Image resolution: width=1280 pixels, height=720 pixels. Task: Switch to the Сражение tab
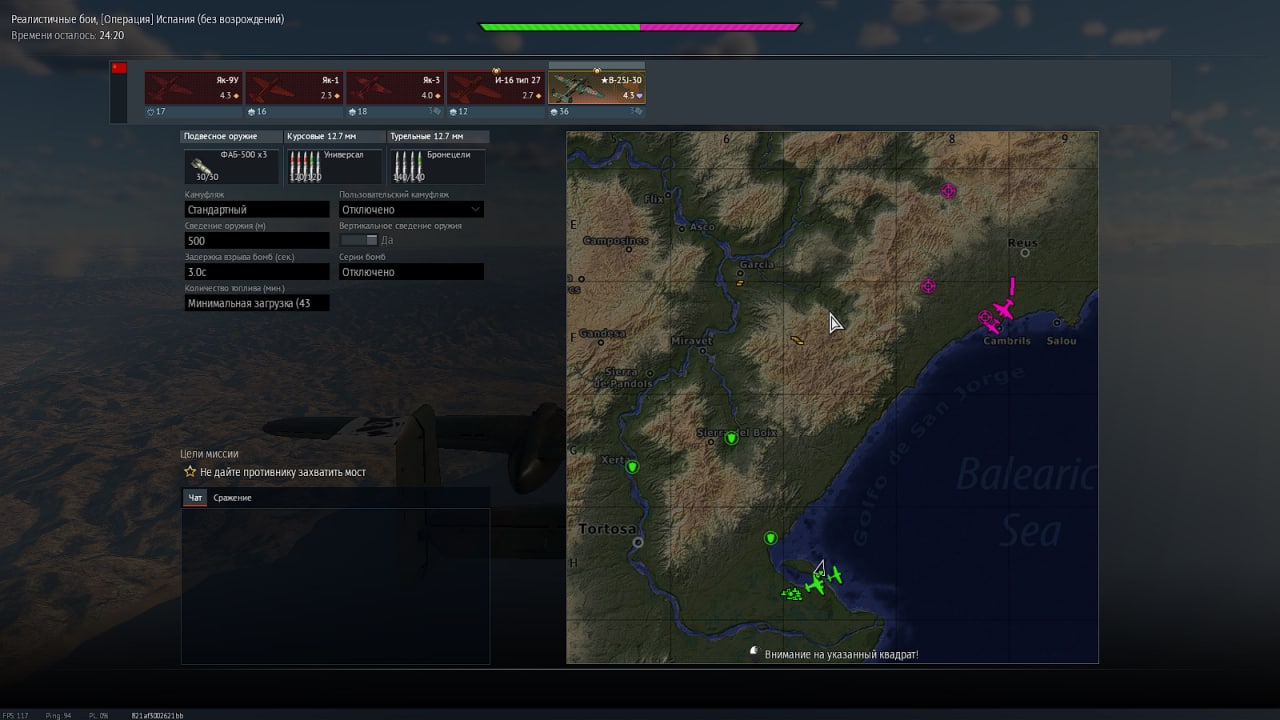[232, 497]
